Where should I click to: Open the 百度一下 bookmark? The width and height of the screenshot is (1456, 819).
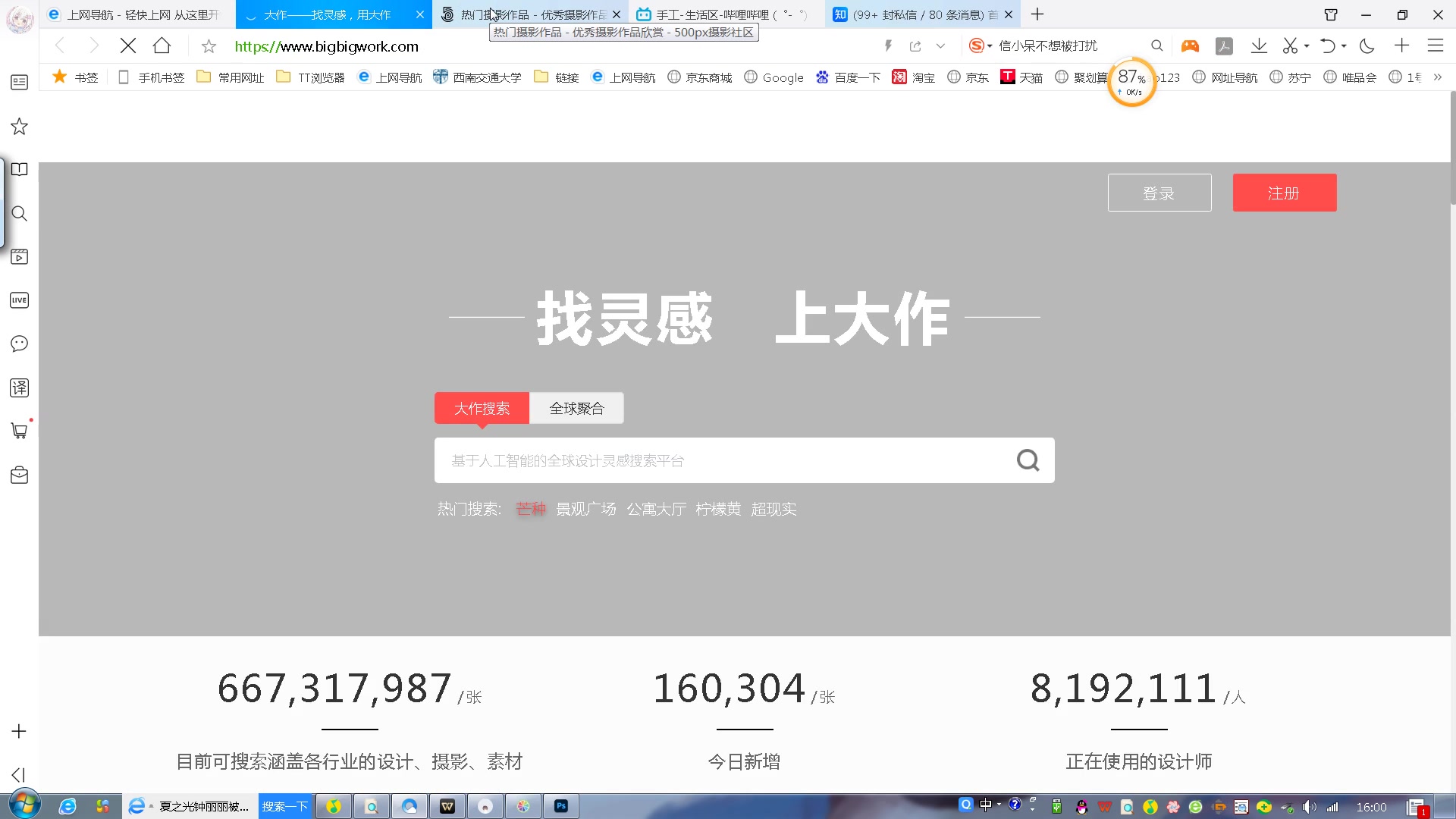pos(848,77)
